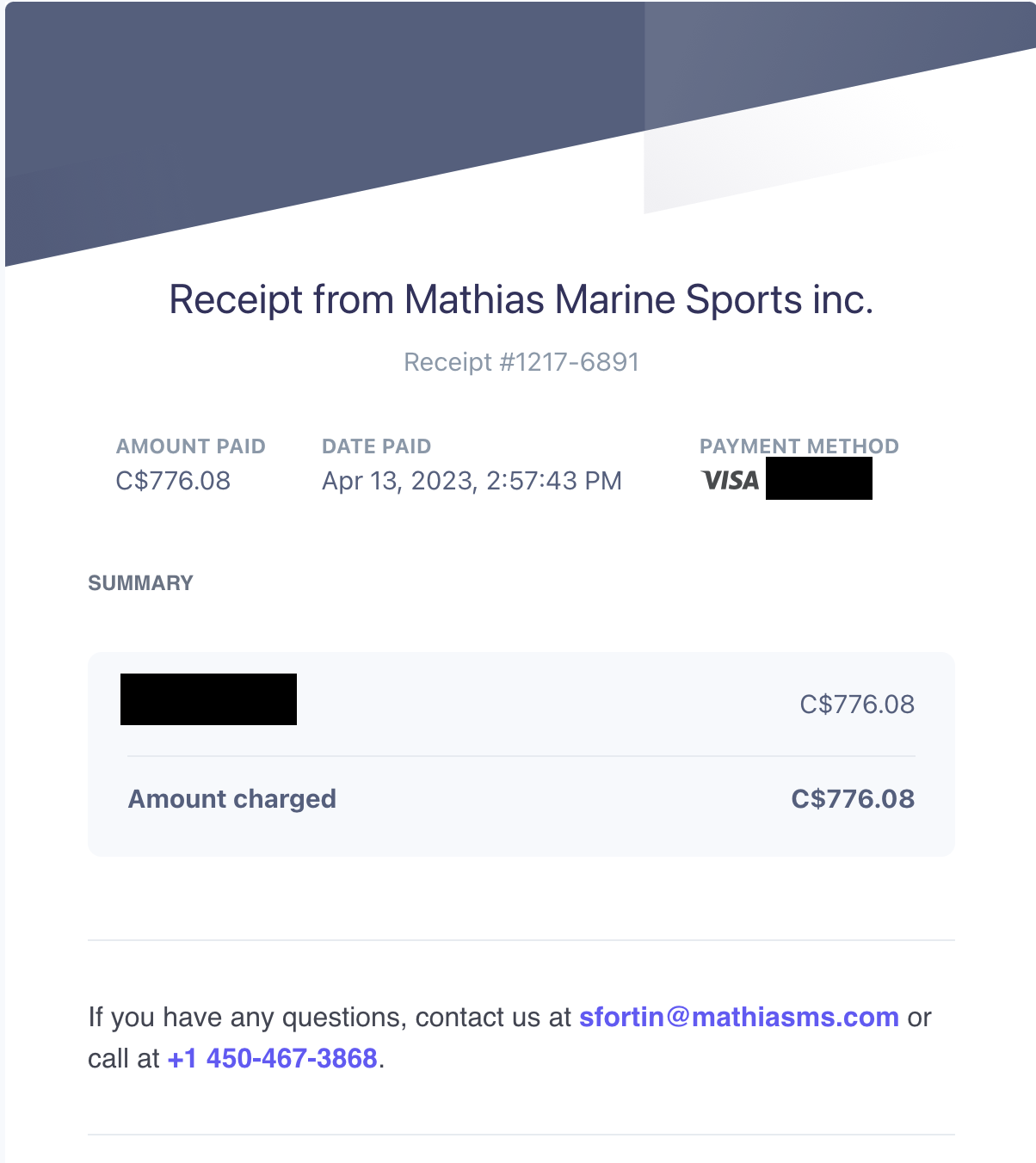Click the Receipt #1217-6891 number
Viewport: 1036px width, 1163px height.
click(x=521, y=362)
